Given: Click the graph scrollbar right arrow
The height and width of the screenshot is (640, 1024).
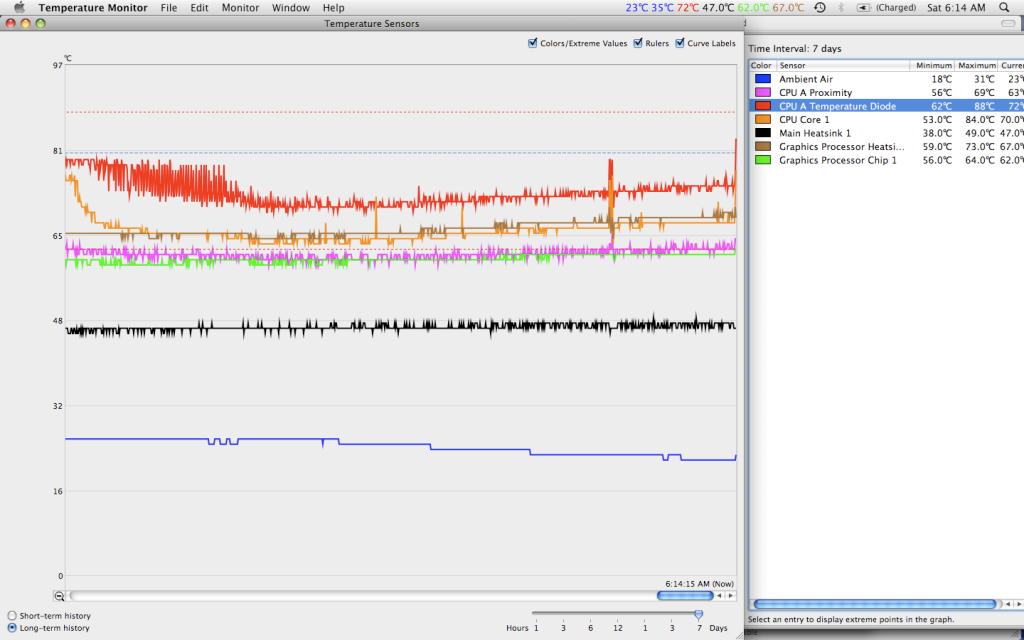Looking at the screenshot, I should coord(730,596).
